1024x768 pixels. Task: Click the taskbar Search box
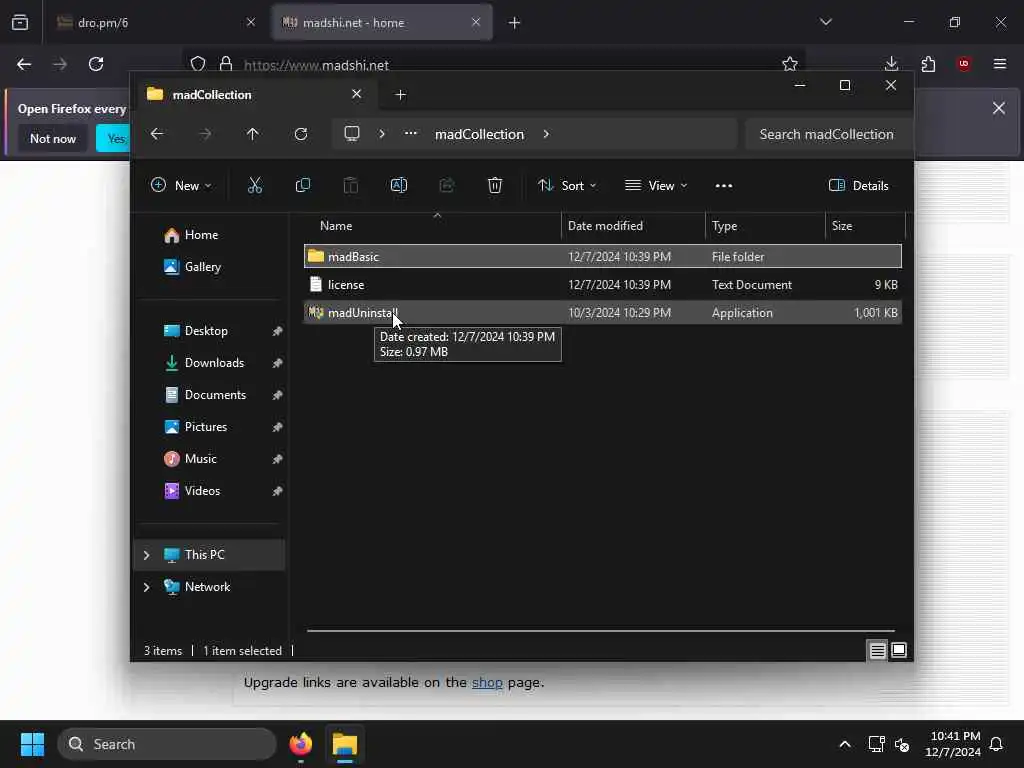click(167, 744)
